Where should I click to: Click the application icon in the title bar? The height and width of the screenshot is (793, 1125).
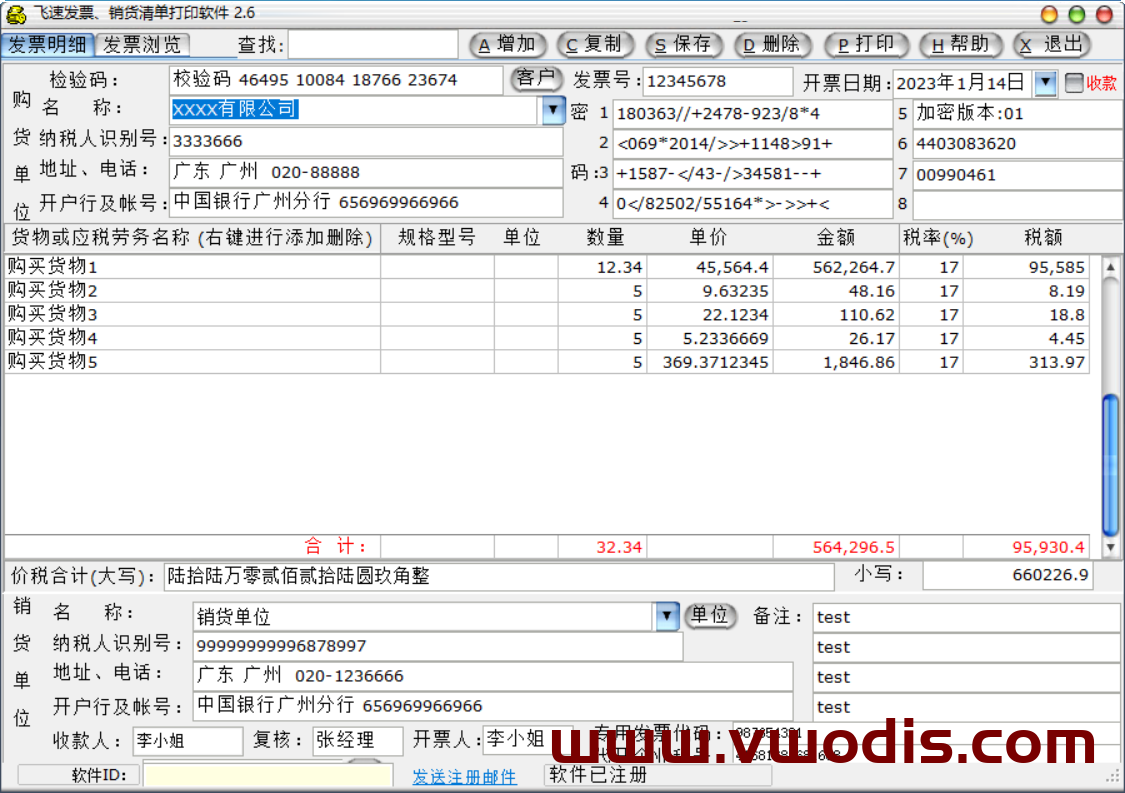point(14,13)
